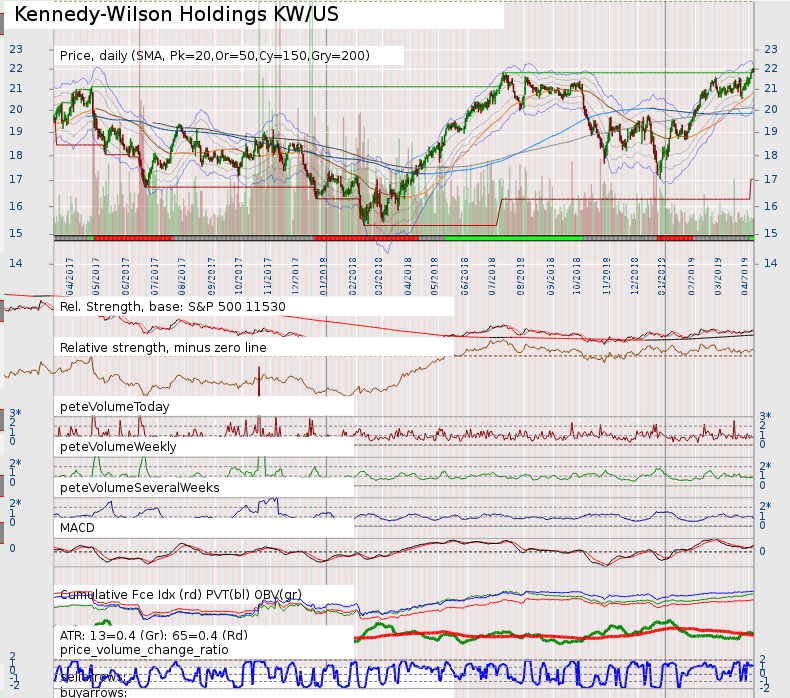Select the 05/2018 date label
This screenshot has height=698, width=790.
[x=434, y=276]
